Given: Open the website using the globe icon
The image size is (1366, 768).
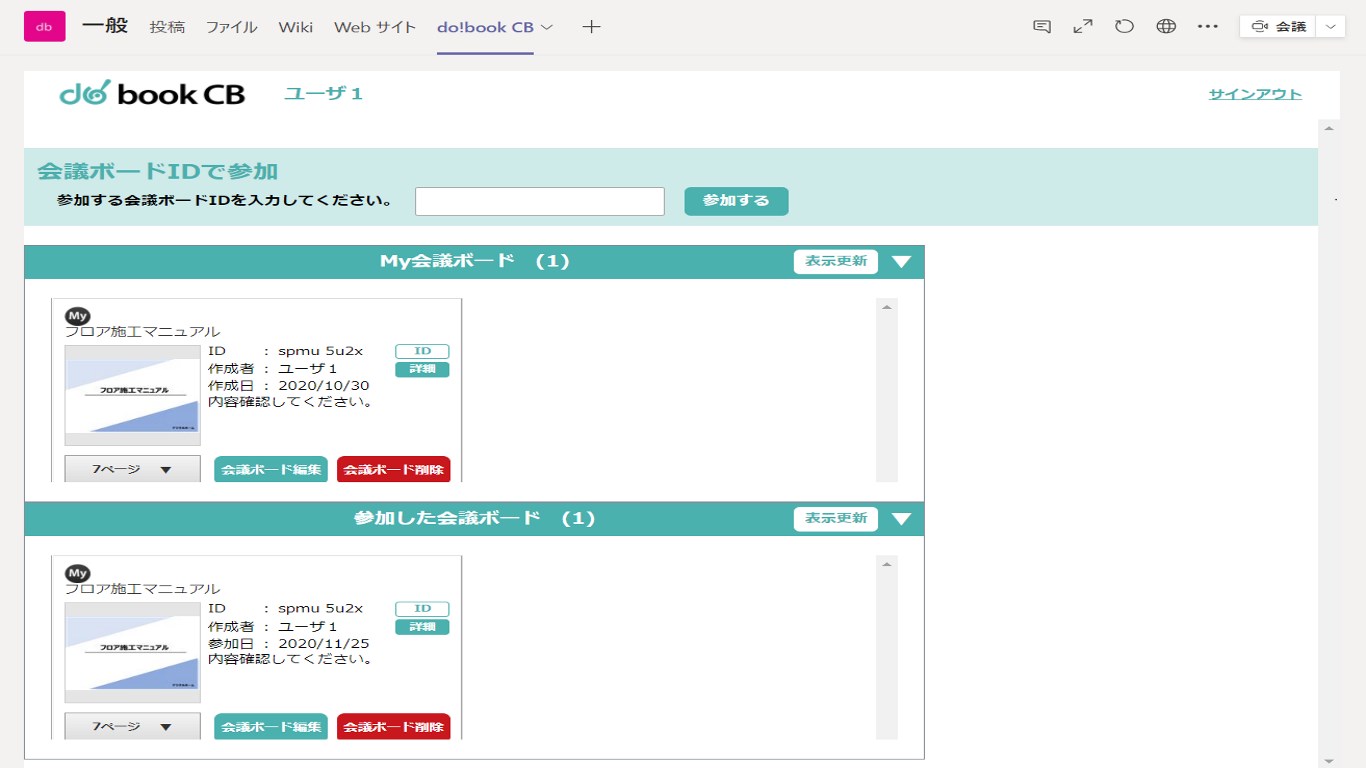Looking at the screenshot, I should click(1166, 27).
